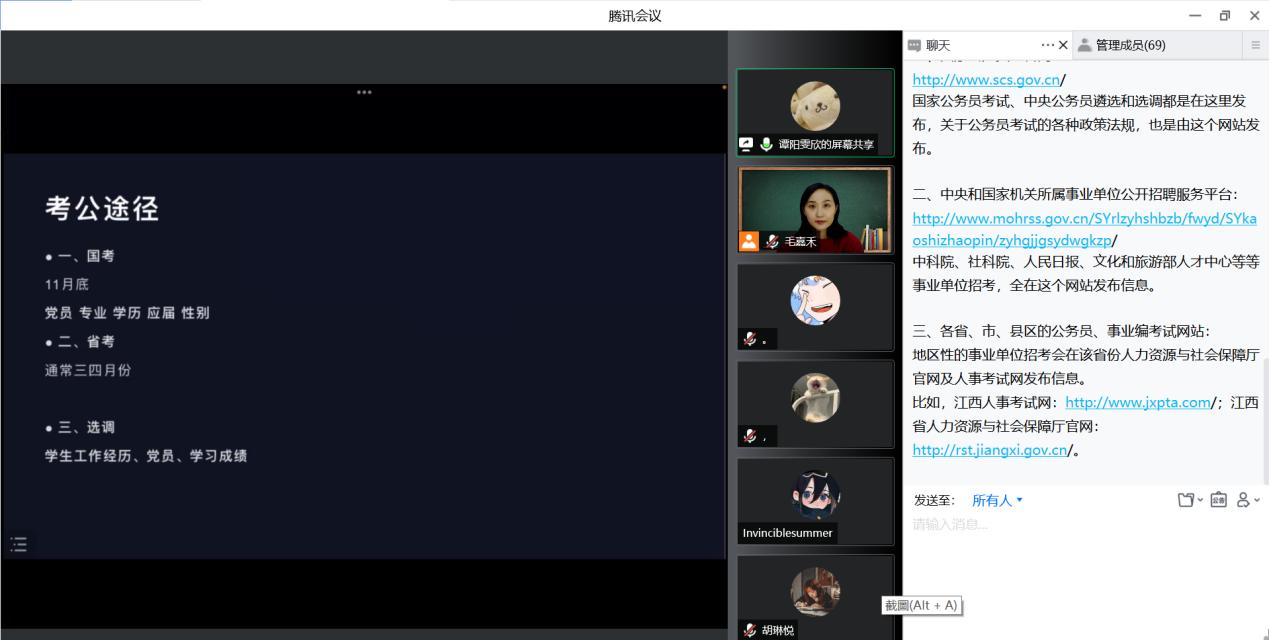
Task: Open the announcement (公告) icon in chat
Action: coord(1218,500)
